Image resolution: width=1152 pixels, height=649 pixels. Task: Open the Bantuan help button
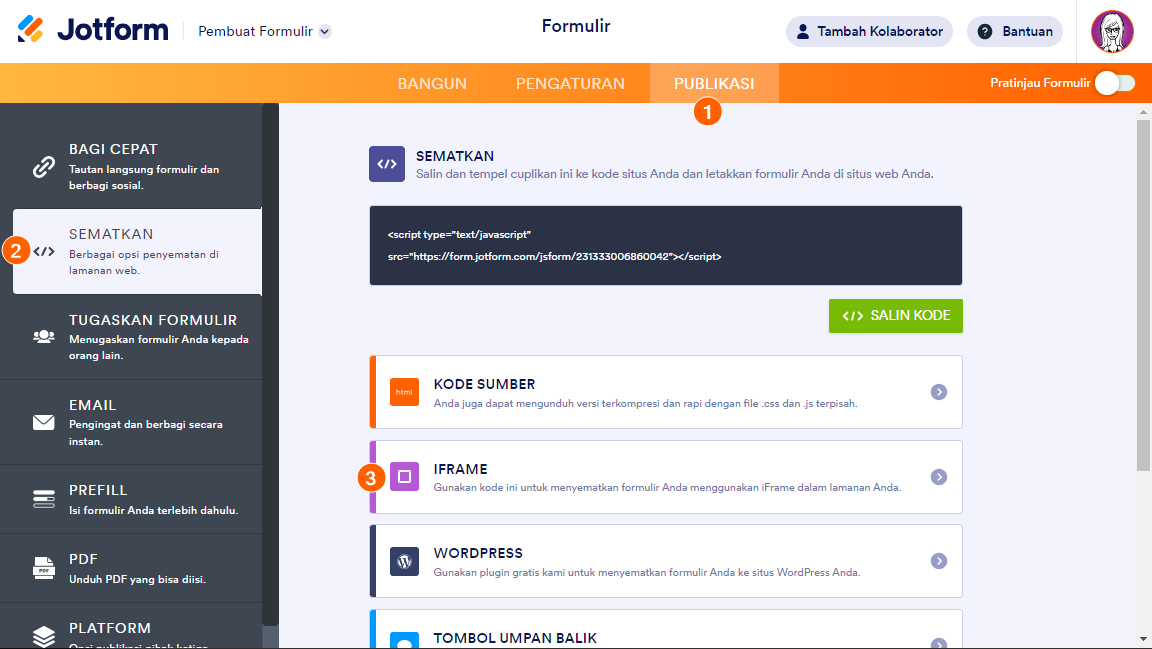pos(1015,32)
